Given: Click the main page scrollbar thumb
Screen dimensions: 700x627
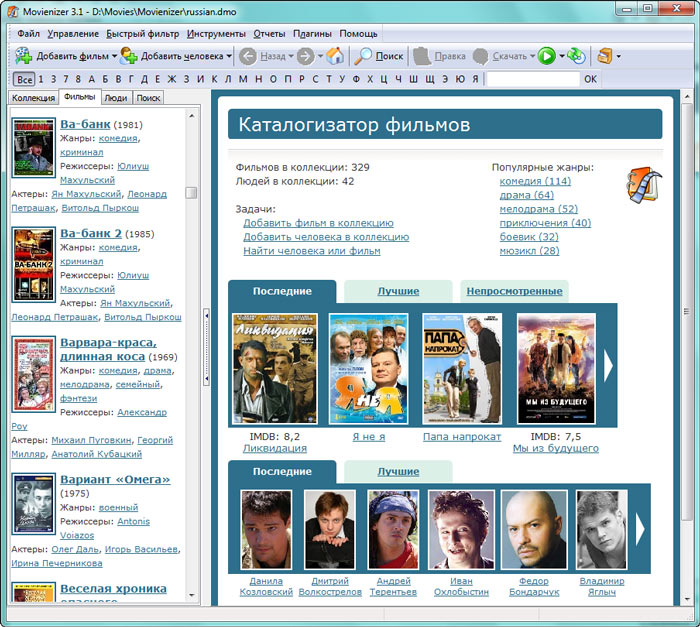Looking at the screenshot, I should click(x=687, y=312).
